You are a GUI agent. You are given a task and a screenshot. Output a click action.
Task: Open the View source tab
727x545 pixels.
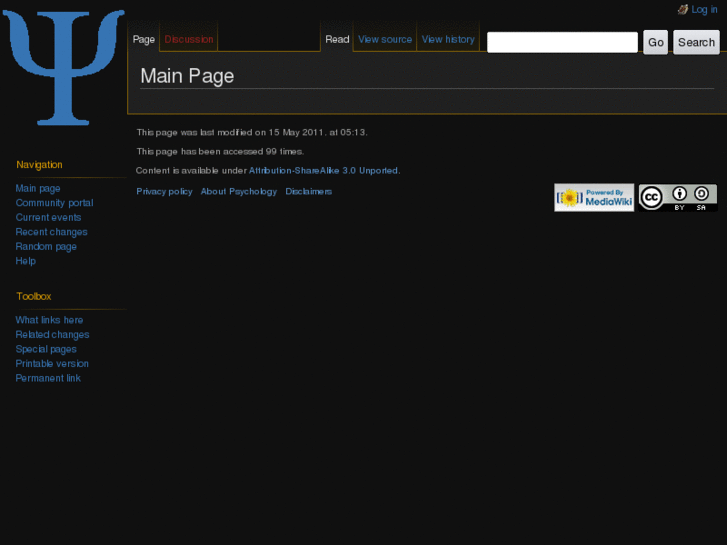385,39
